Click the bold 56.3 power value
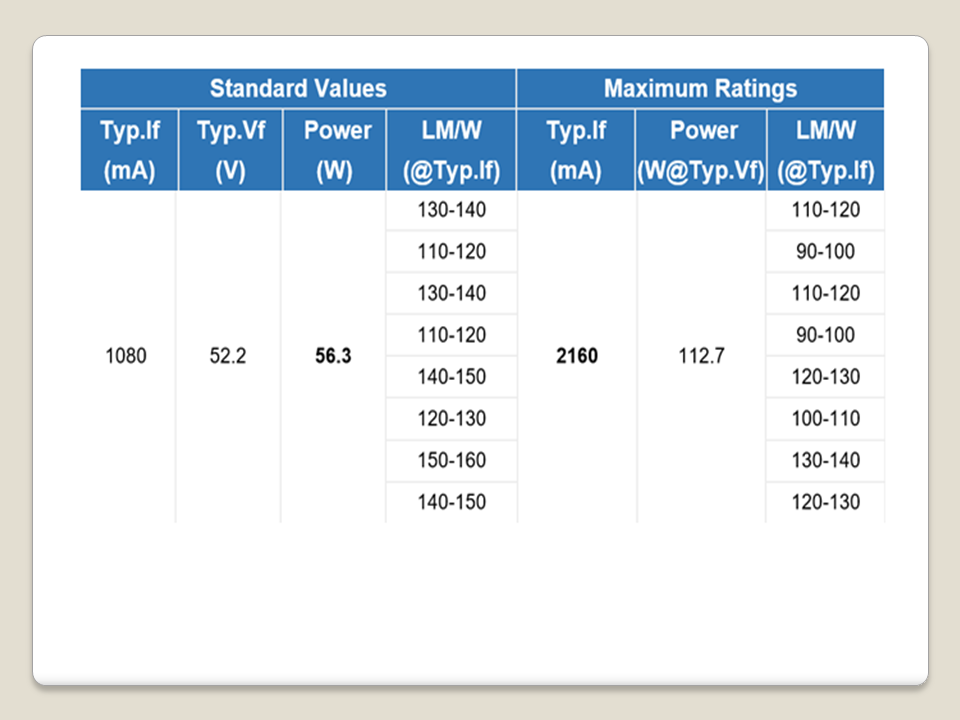960x720 pixels. pyautogui.click(x=333, y=356)
